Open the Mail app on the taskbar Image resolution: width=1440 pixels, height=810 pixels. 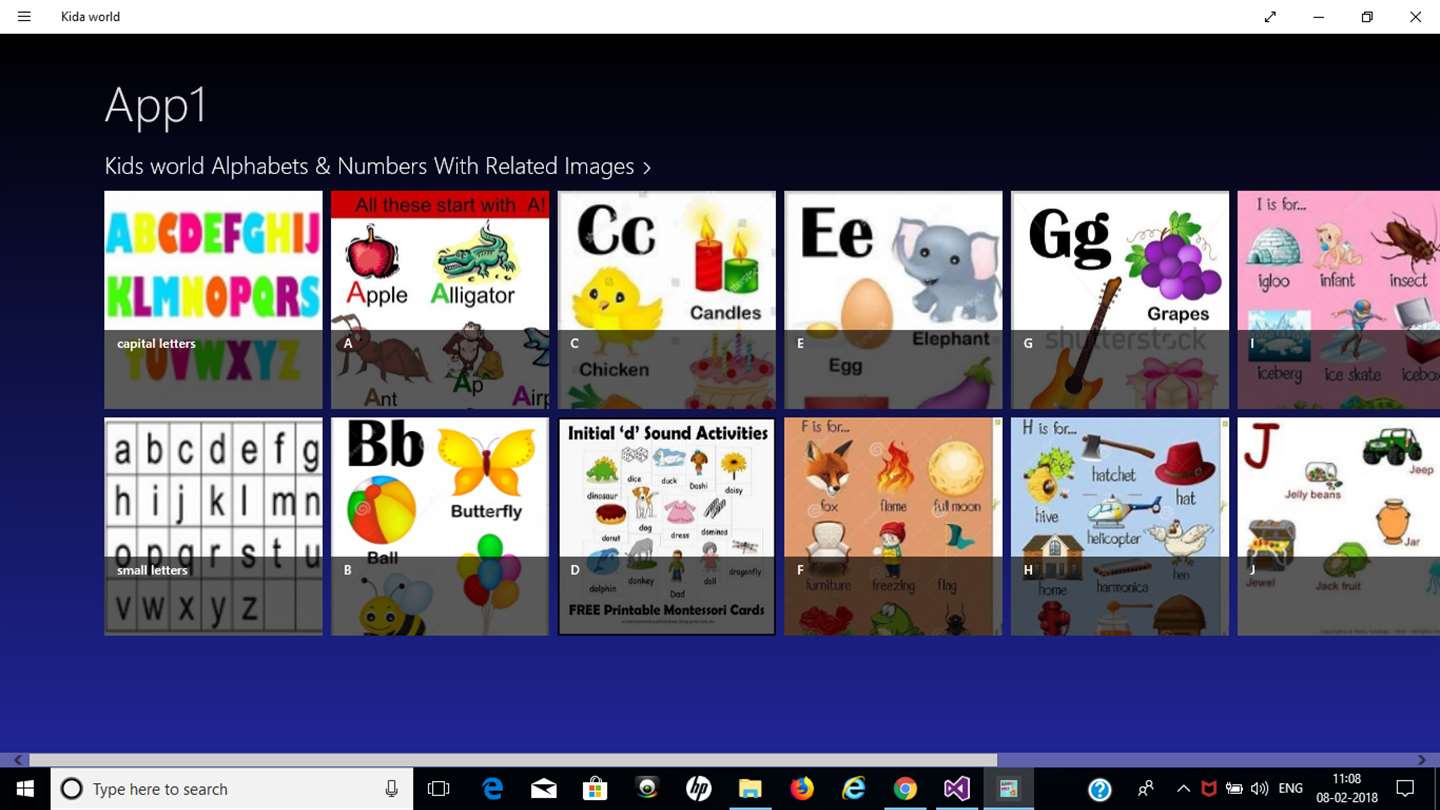[x=544, y=789]
